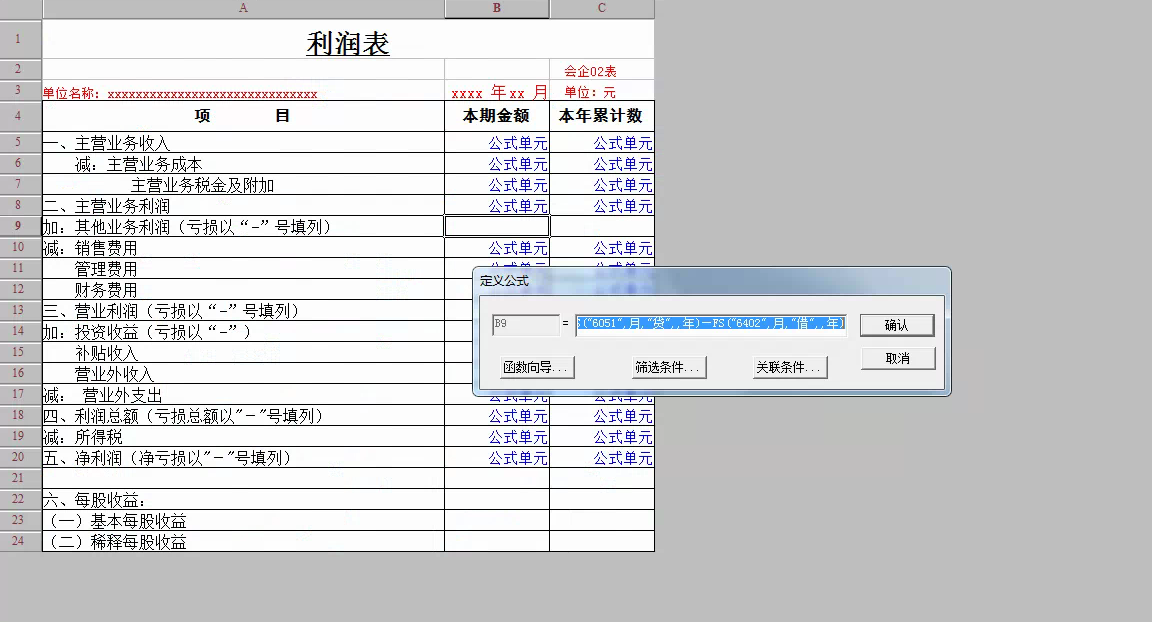Click the 营业外收入 row label
Image resolution: width=1152 pixels, height=622 pixels.
click(x=243, y=374)
